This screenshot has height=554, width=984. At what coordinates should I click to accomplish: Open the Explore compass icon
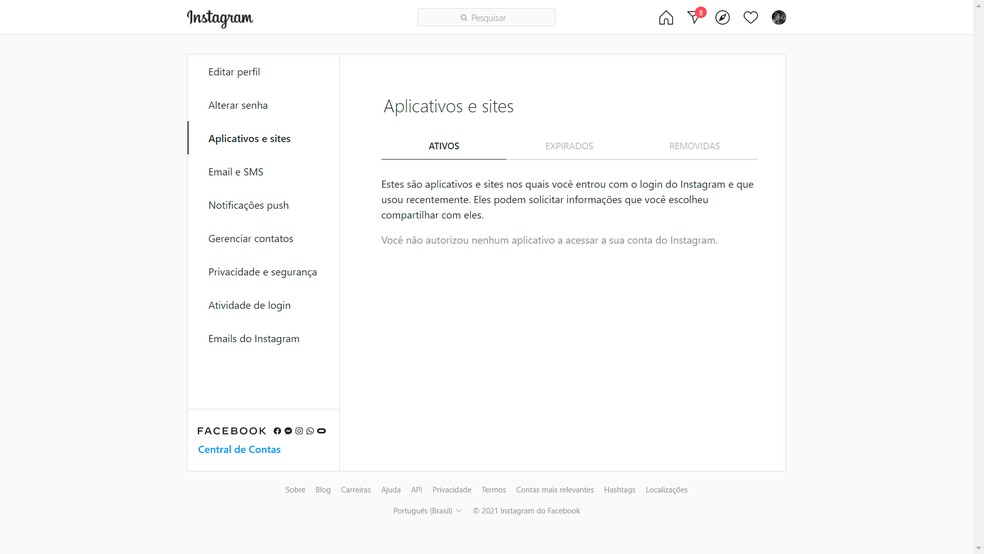pos(722,18)
